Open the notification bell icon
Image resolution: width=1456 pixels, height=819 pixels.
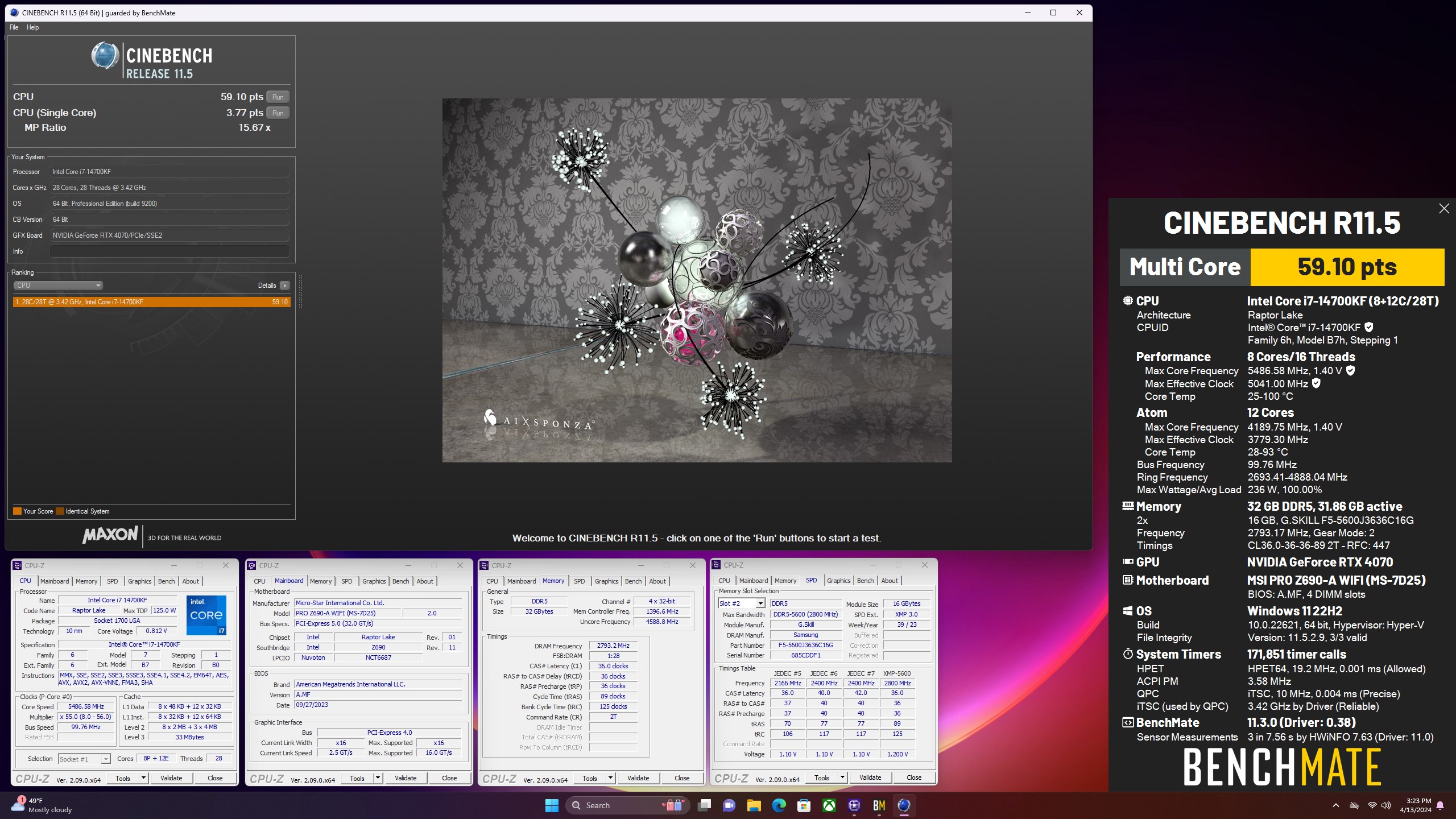[x=1440, y=805]
